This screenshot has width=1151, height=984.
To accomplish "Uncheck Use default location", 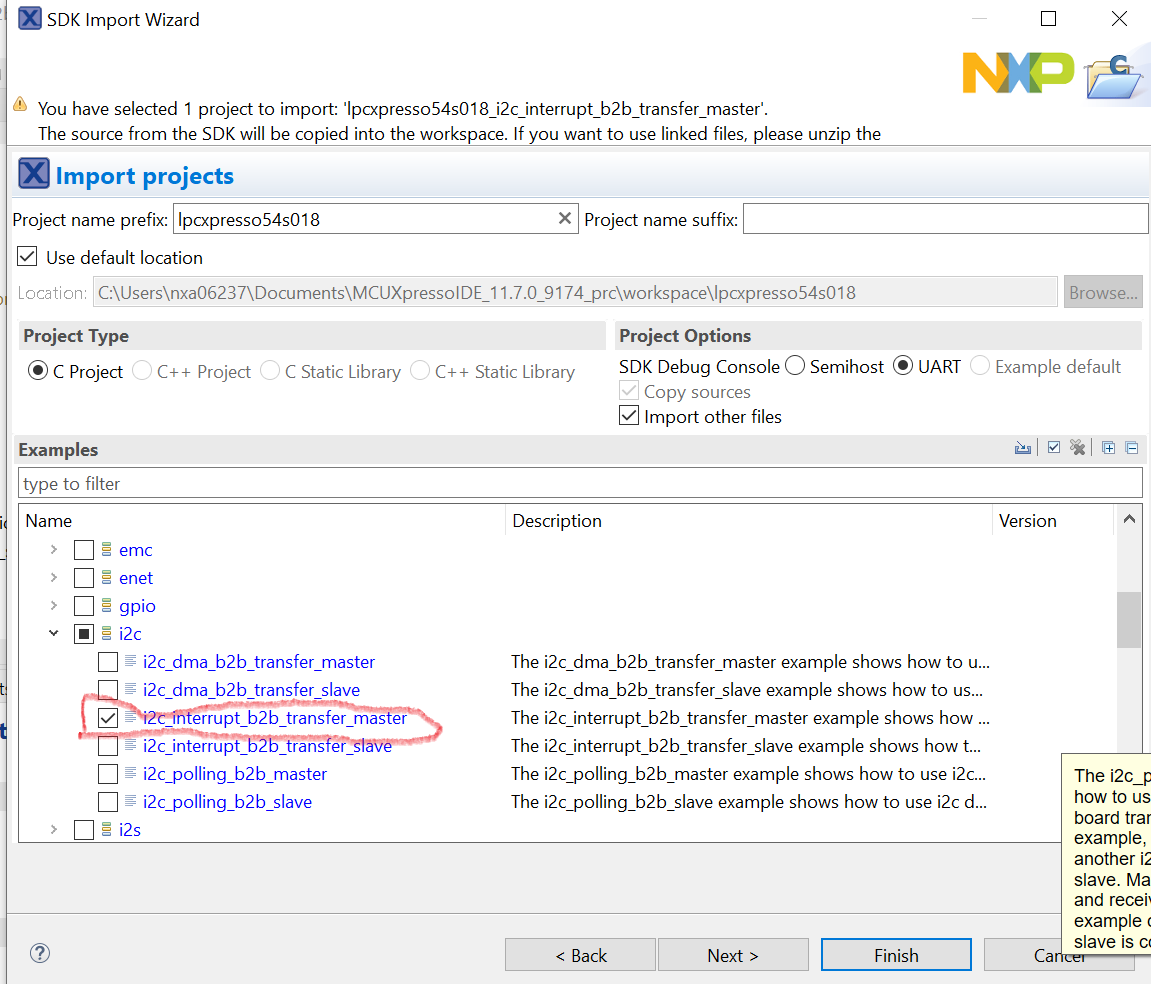I will coord(26,256).
